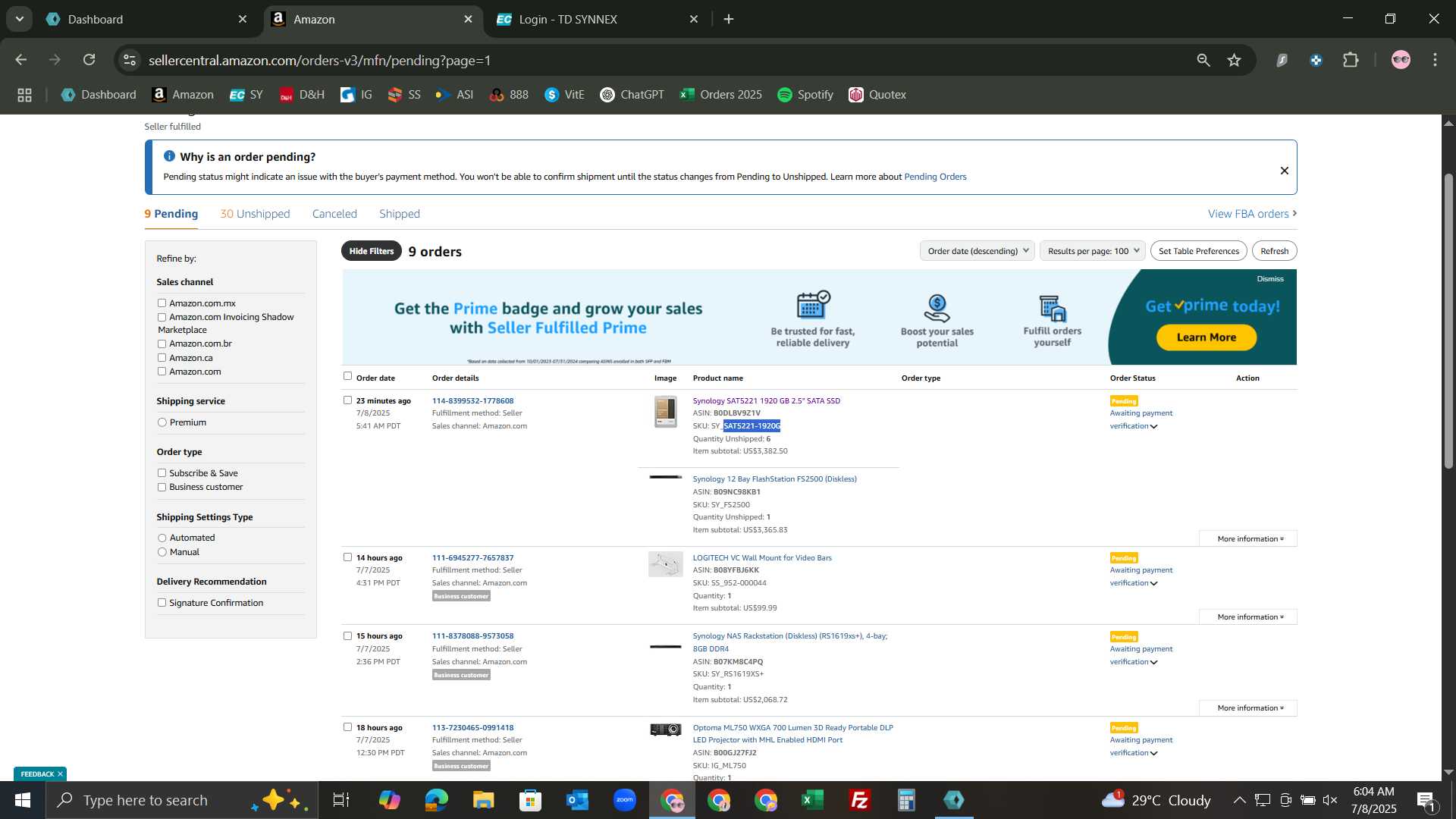Expand More information for order 111-8378088-9573058
The width and height of the screenshot is (1456, 819).
point(1248,708)
